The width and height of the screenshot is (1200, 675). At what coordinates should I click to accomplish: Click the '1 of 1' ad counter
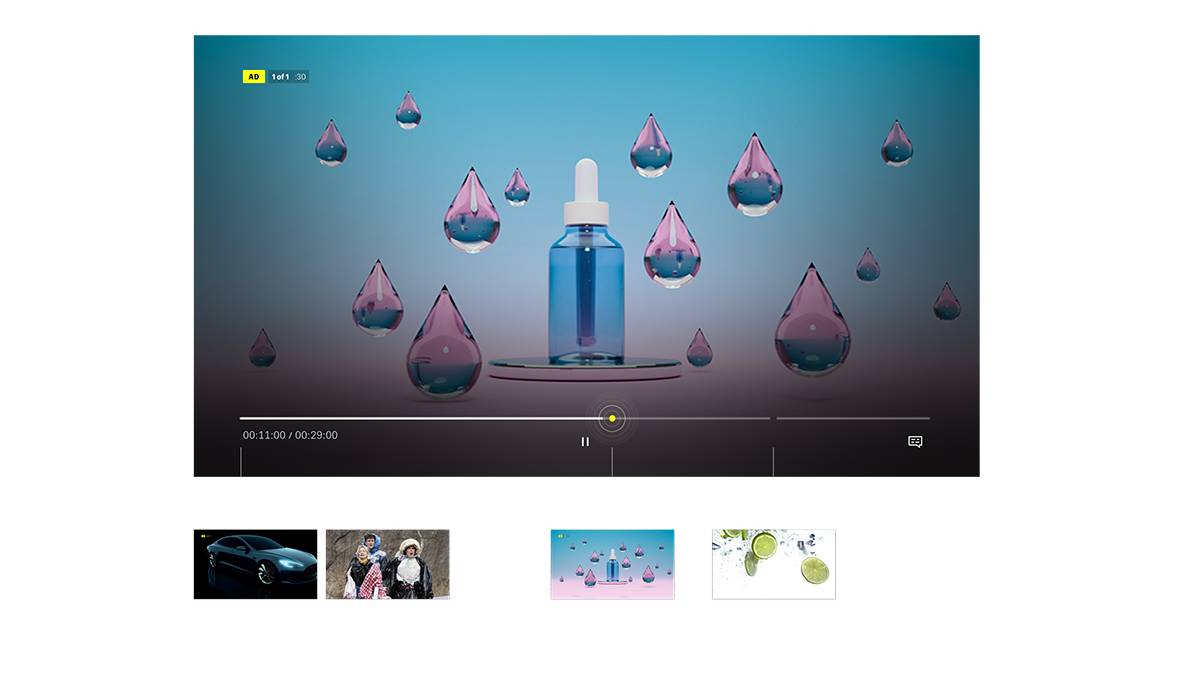click(x=280, y=77)
